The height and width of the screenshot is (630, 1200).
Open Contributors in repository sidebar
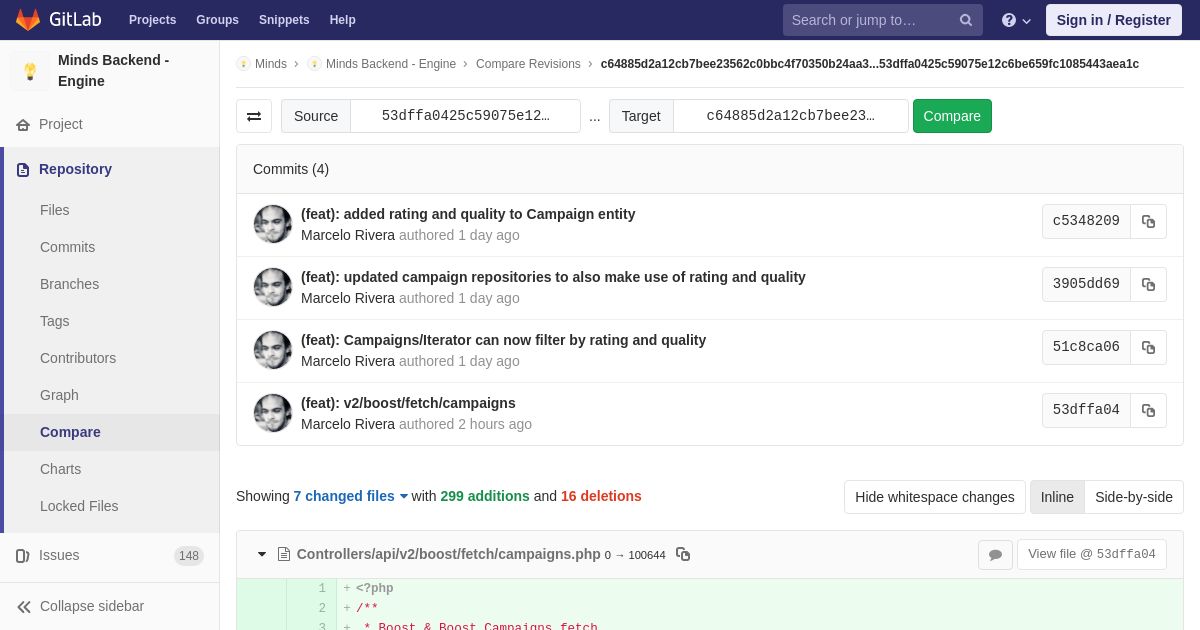pos(78,358)
